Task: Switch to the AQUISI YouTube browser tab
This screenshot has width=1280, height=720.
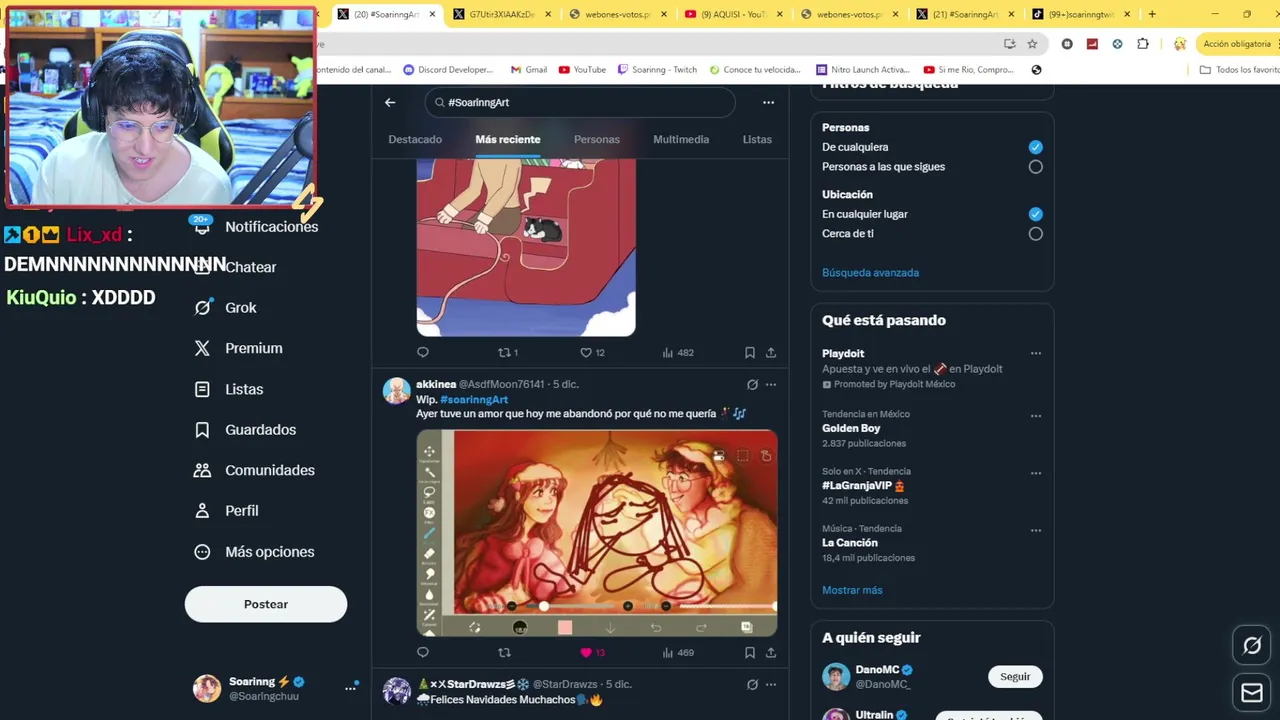Action: [x=733, y=14]
